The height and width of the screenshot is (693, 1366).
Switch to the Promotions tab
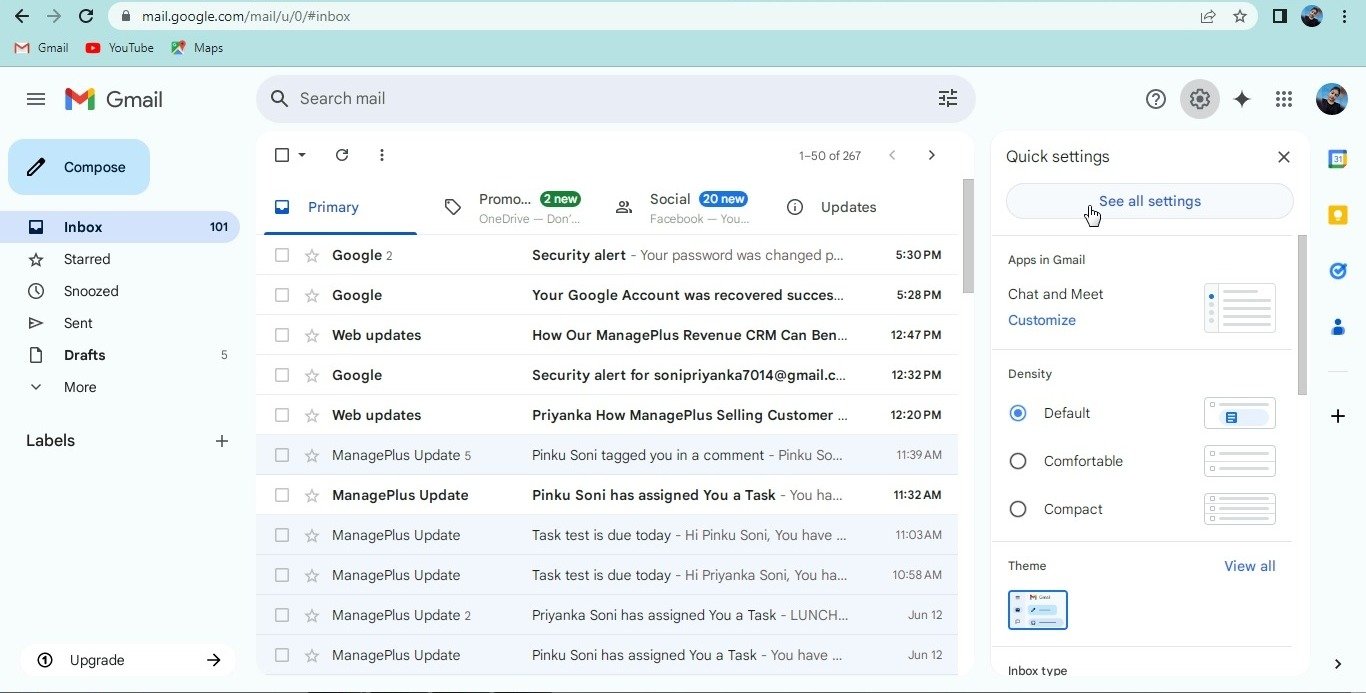[x=512, y=207]
